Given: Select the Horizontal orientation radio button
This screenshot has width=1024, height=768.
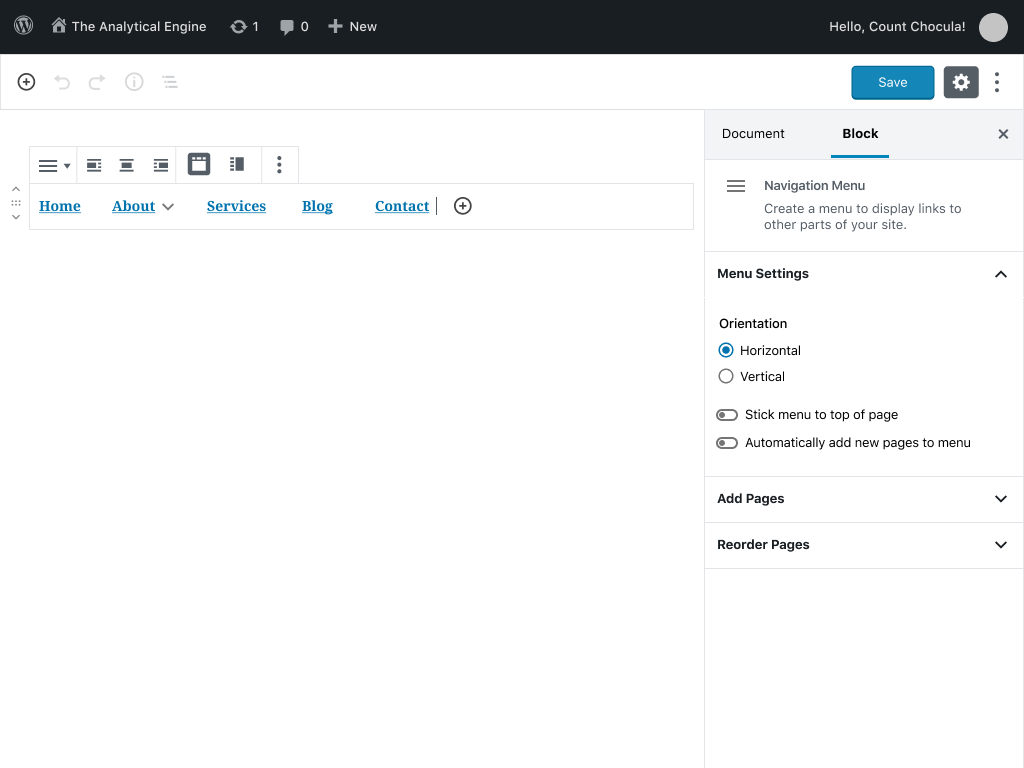Looking at the screenshot, I should (726, 351).
